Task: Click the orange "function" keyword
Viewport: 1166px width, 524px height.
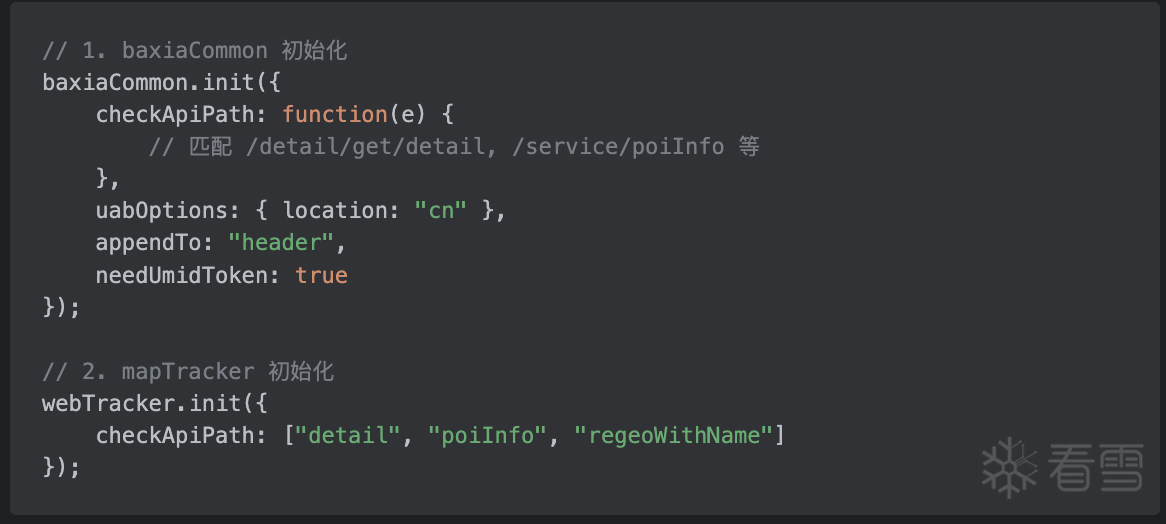Action: 335,115
